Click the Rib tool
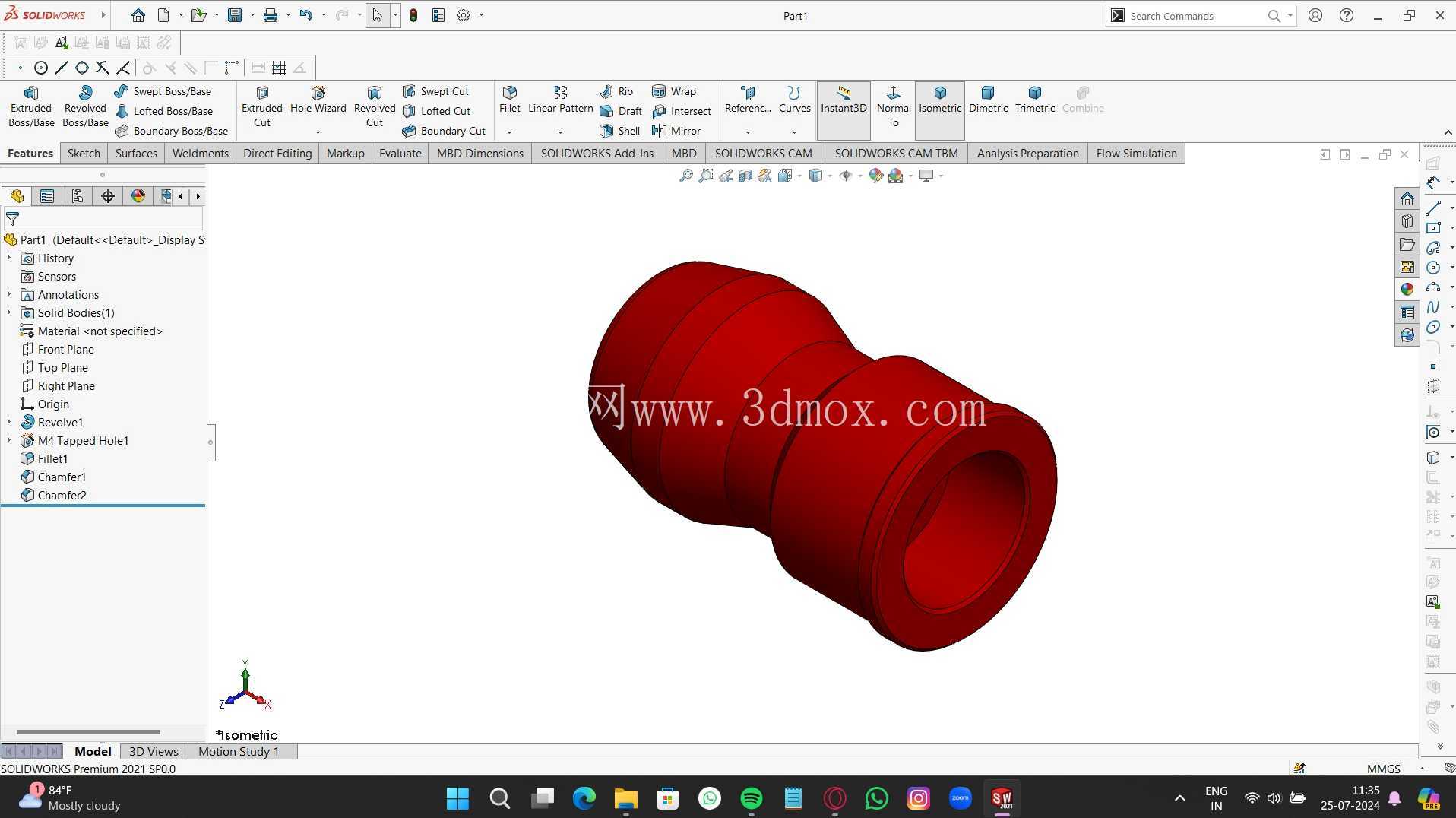1456x818 pixels. click(616, 91)
